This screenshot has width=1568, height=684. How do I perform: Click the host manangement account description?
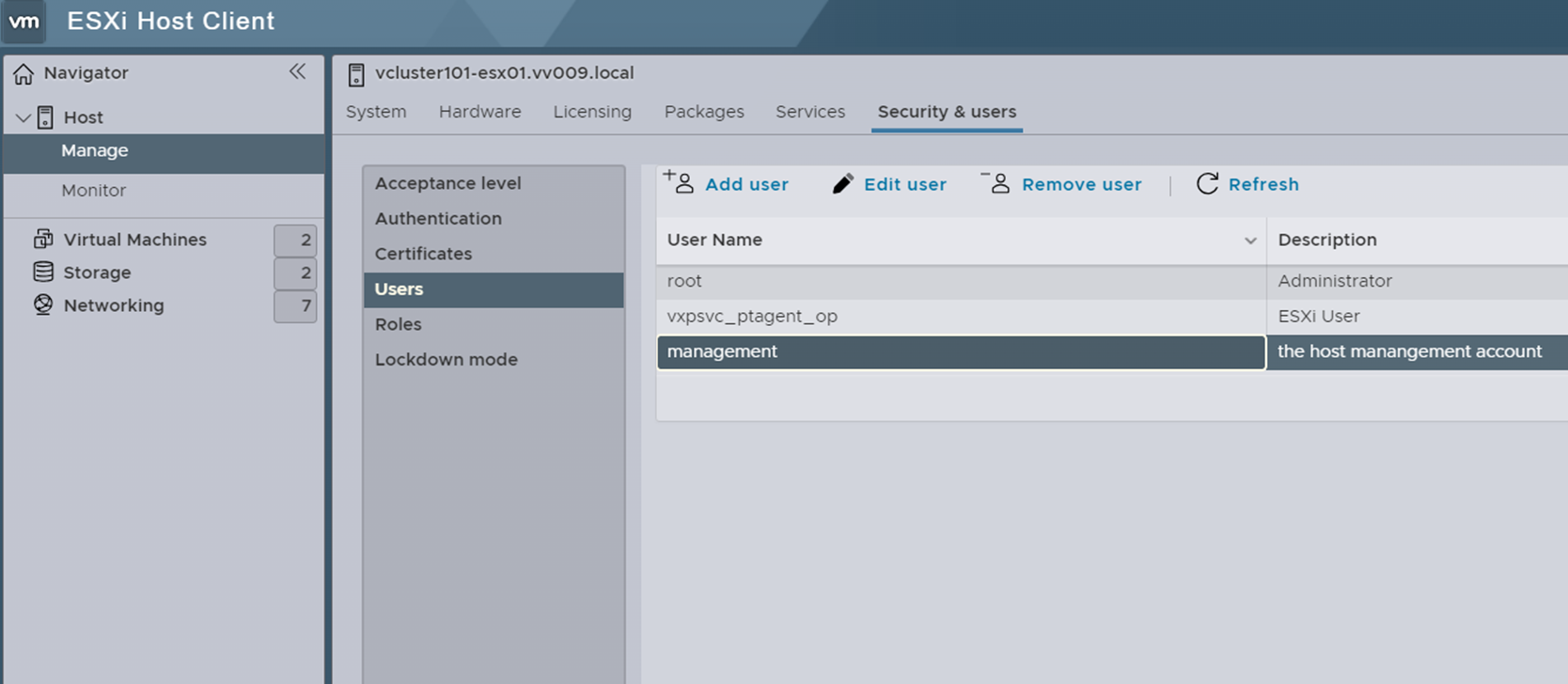pyautogui.click(x=1409, y=351)
